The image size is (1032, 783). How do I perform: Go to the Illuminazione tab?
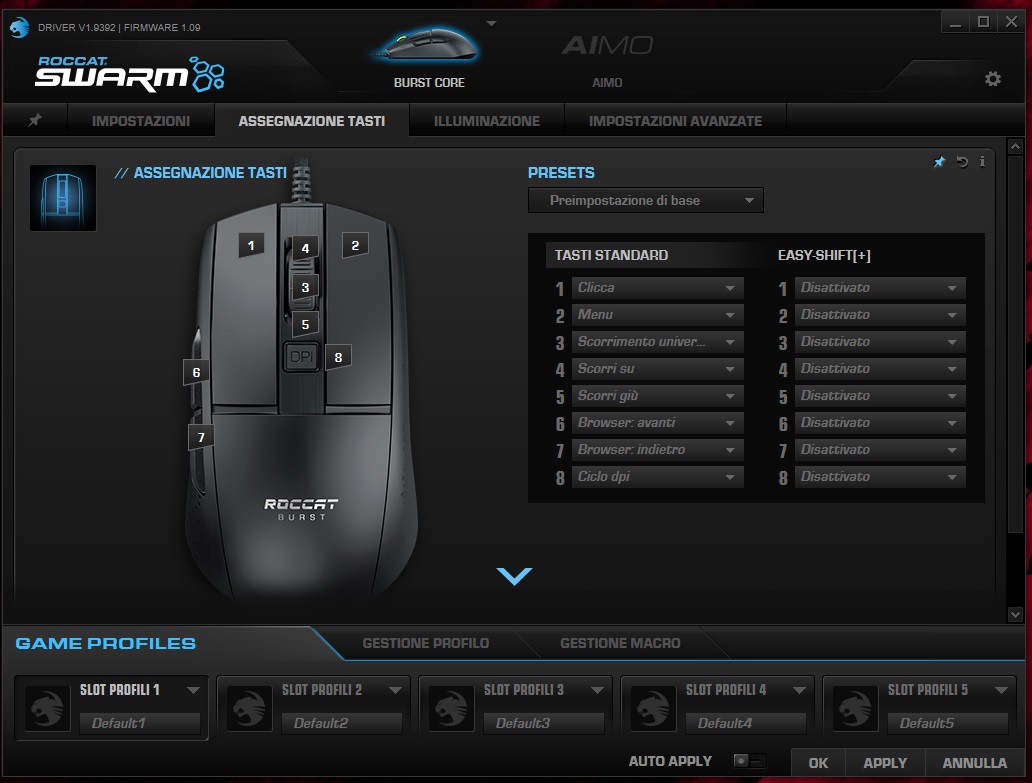coord(487,120)
